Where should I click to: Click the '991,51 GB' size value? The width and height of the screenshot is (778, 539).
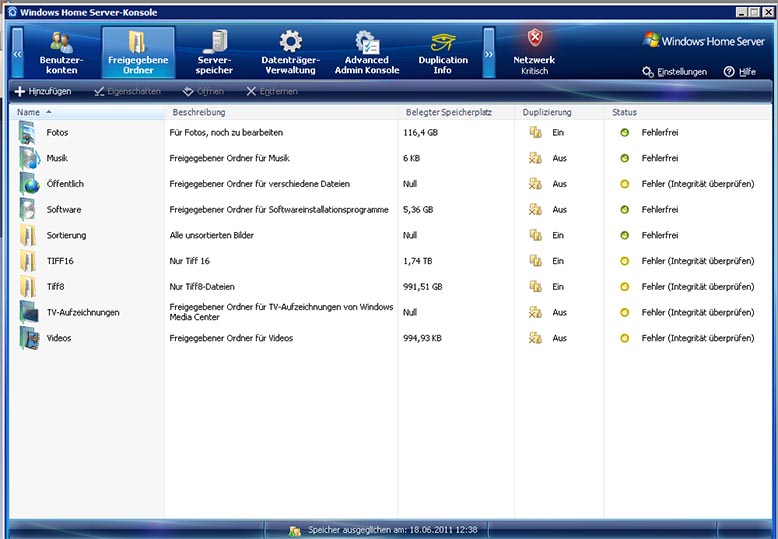click(422, 287)
